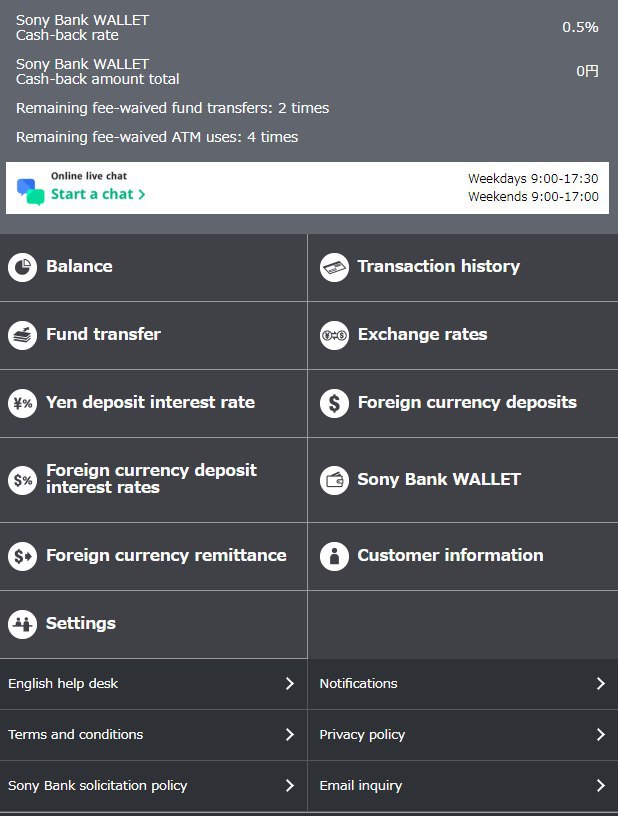The height and width of the screenshot is (816, 618).
Task: Expand the Notifications chevron arrow
Action: coord(600,684)
